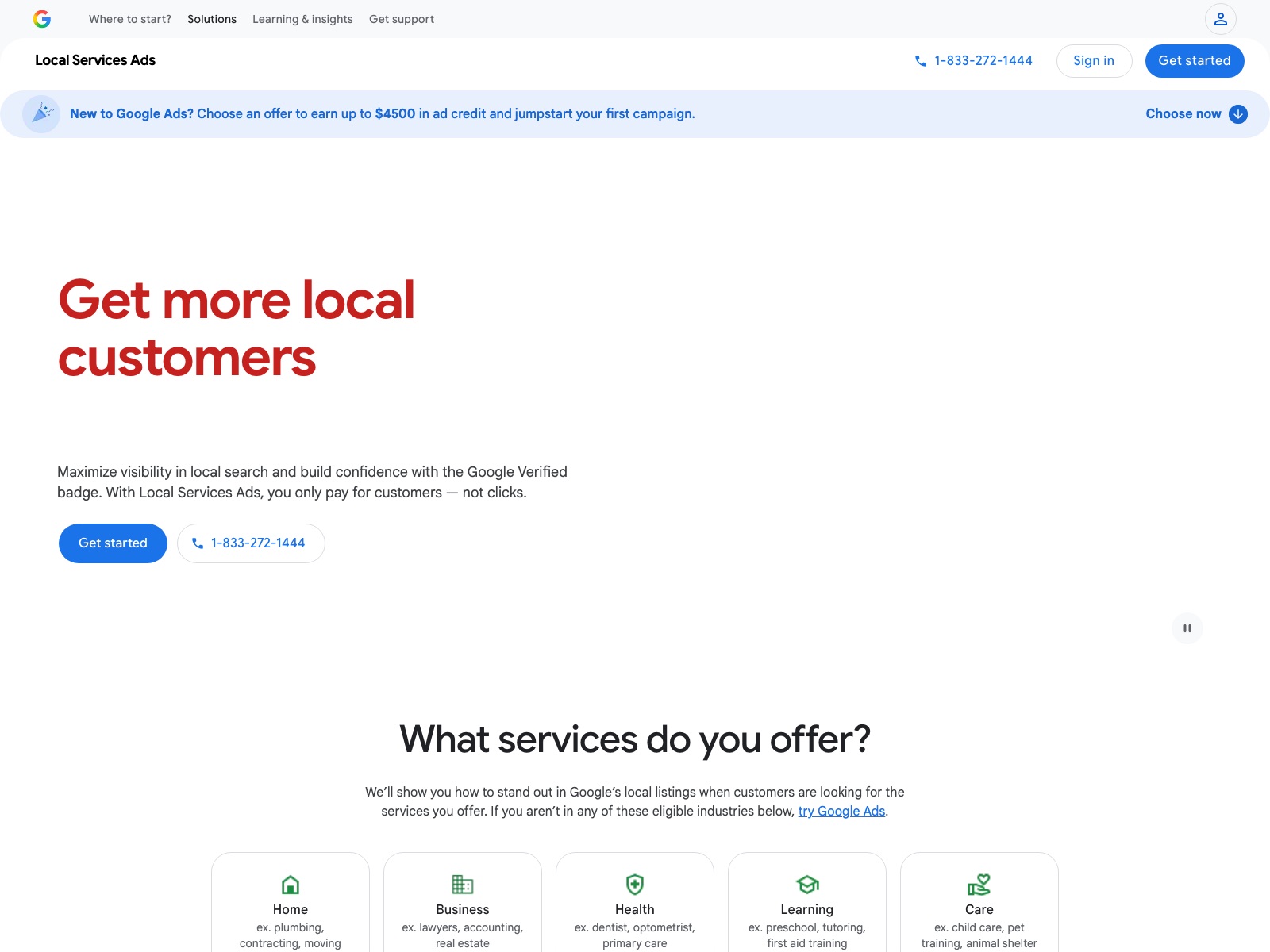The height and width of the screenshot is (952, 1270).
Task: Click the Maximize visibility in local search paragraph
Action: (x=312, y=482)
